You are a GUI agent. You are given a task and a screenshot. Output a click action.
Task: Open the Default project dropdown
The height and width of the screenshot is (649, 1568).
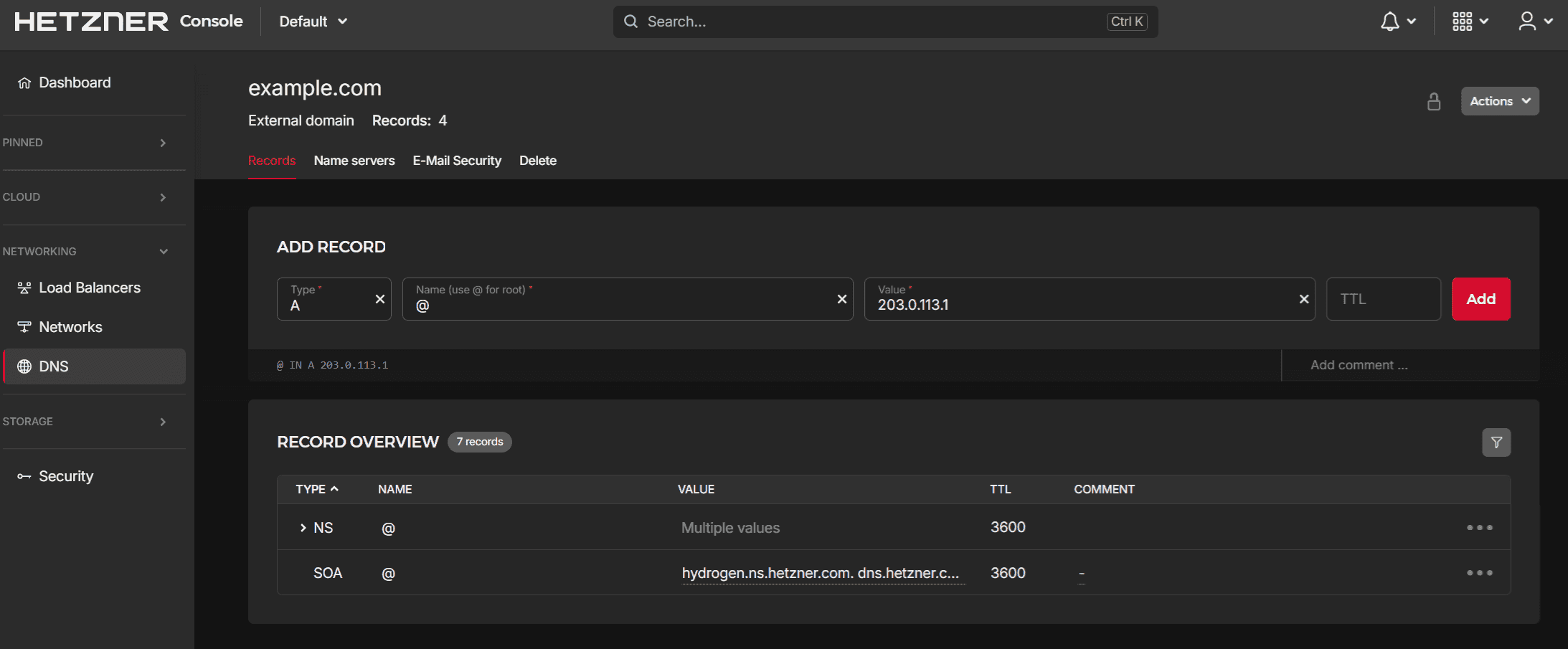[x=313, y=22]
